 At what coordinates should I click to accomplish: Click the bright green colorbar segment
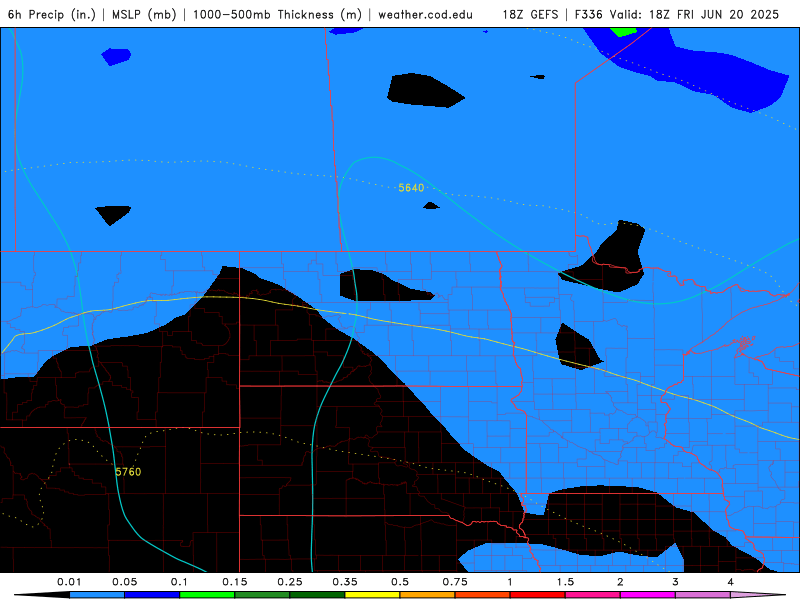tap(207, 595)
